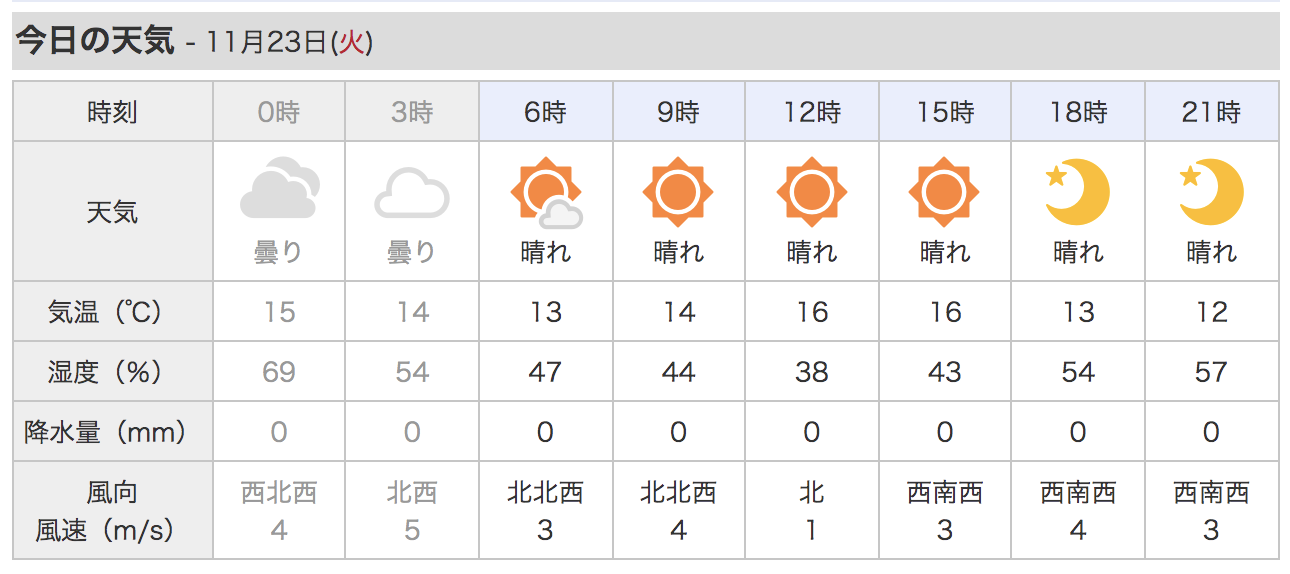Click the 12時 humidity value 38

[811, 372]
